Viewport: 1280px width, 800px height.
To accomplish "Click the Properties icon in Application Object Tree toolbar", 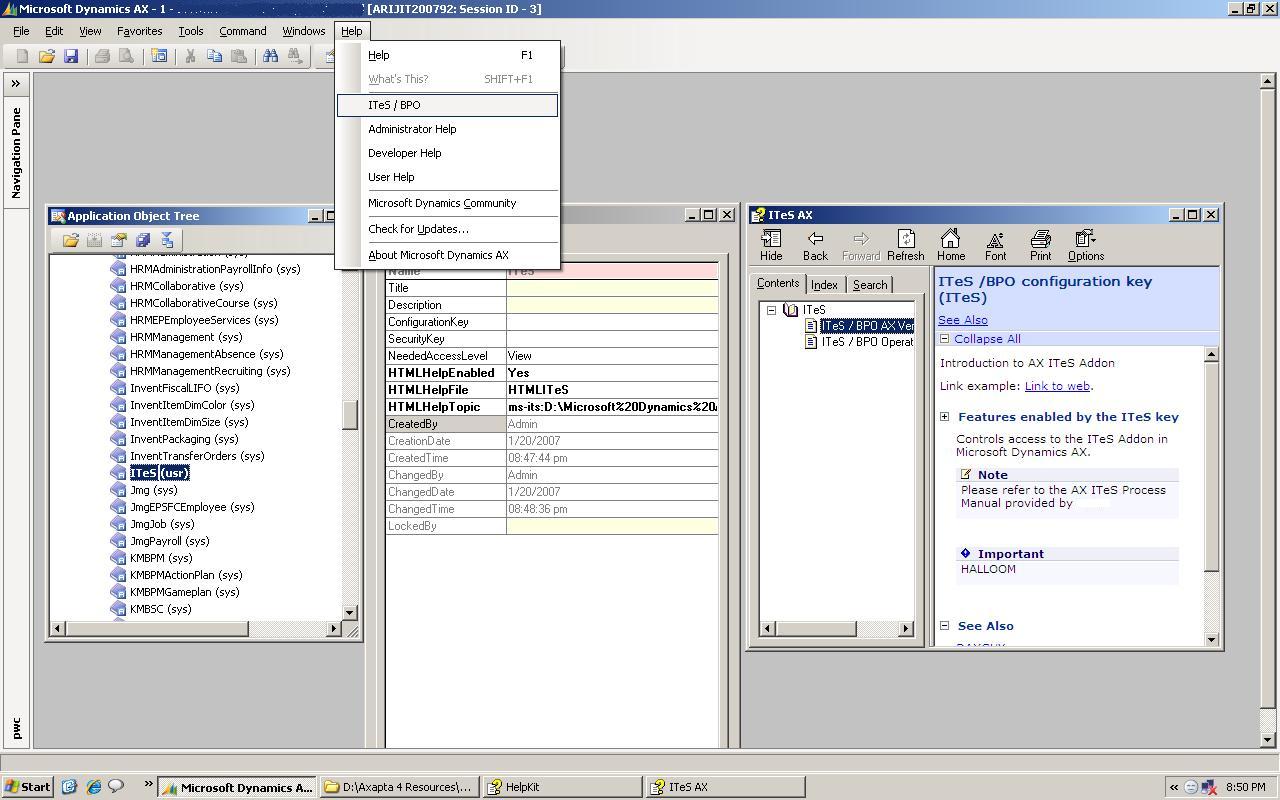I will [119, 240].
